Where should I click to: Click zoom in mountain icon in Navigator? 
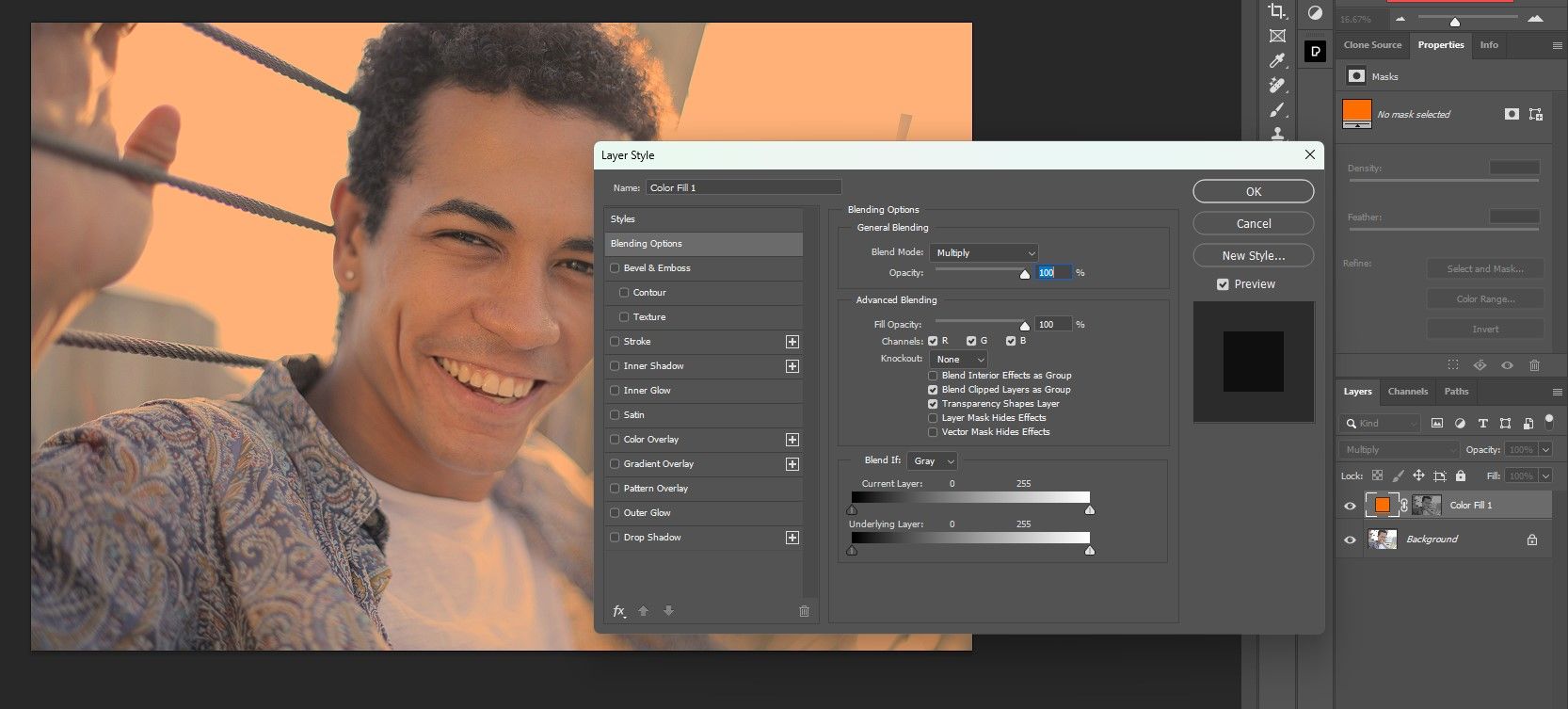[x=1535, y=19]
